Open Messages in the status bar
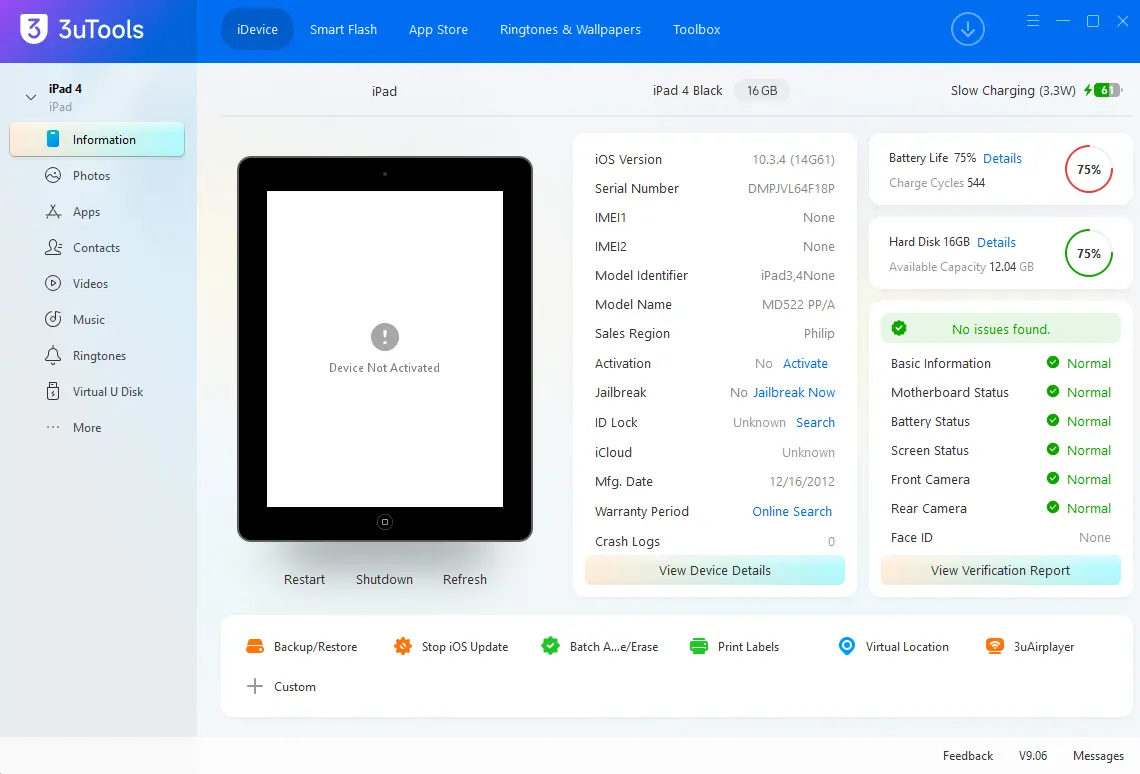Viewport: 1140px width, 774px height. coord(1098,755)
